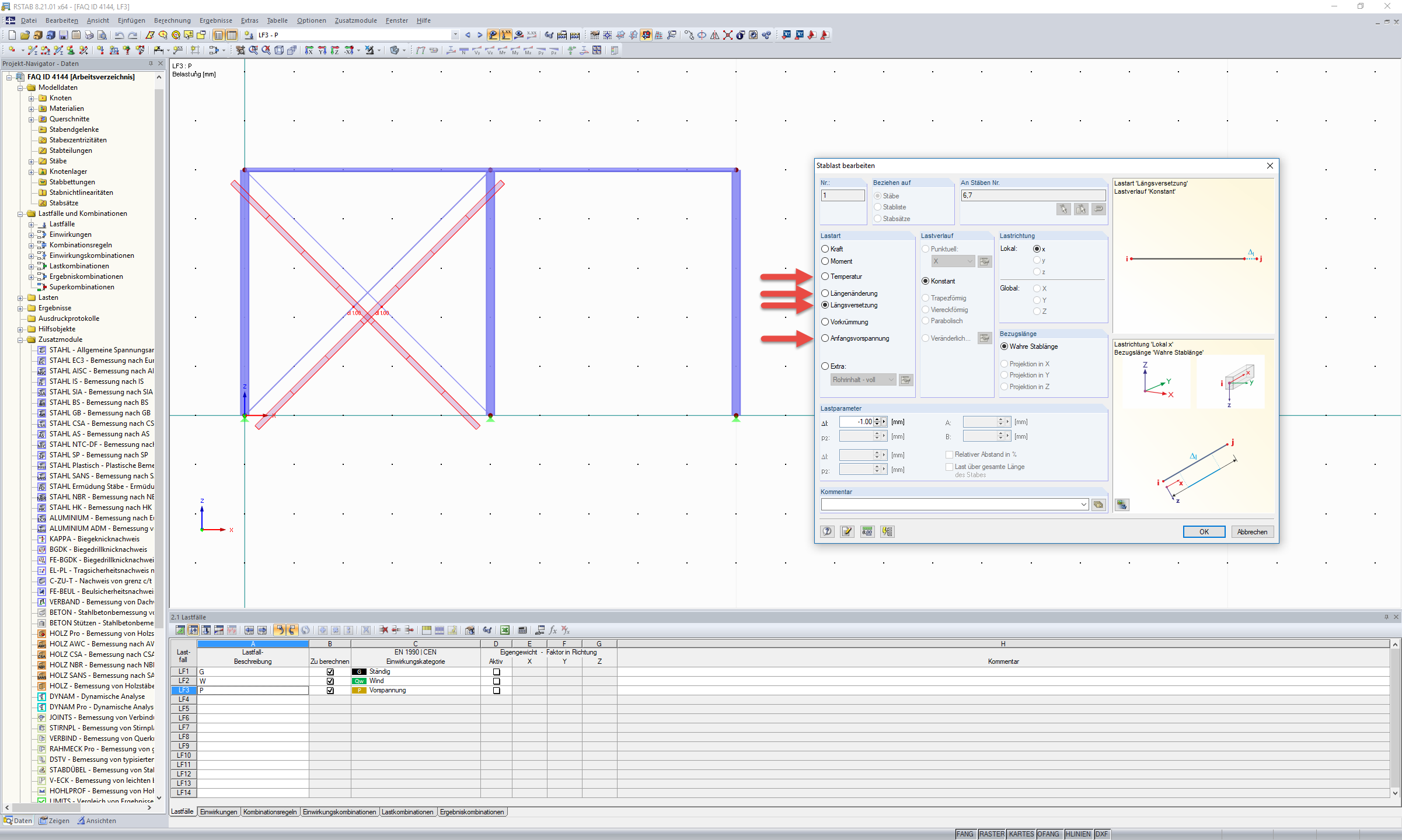
Task: Click the New file icon in toolbar
Action: tap(12, 35)
